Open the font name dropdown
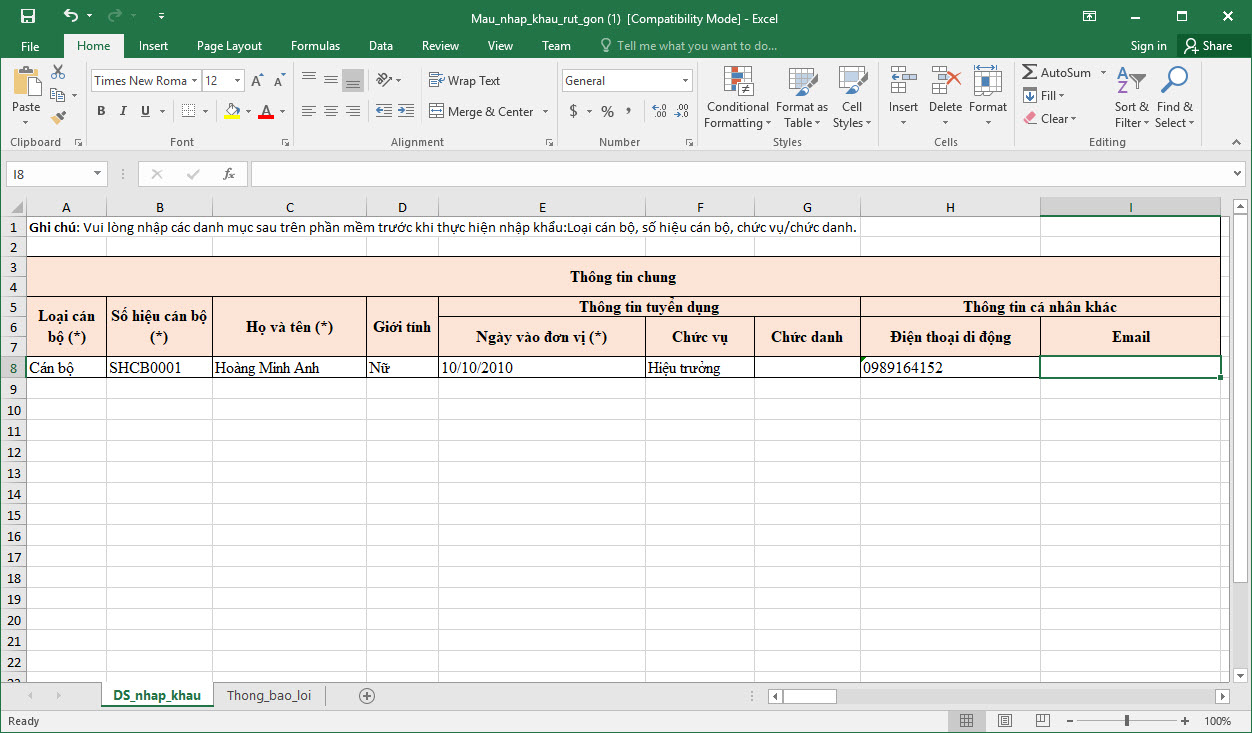The height and width of the screenshot is (733, 1252). (x=194, y=81)
